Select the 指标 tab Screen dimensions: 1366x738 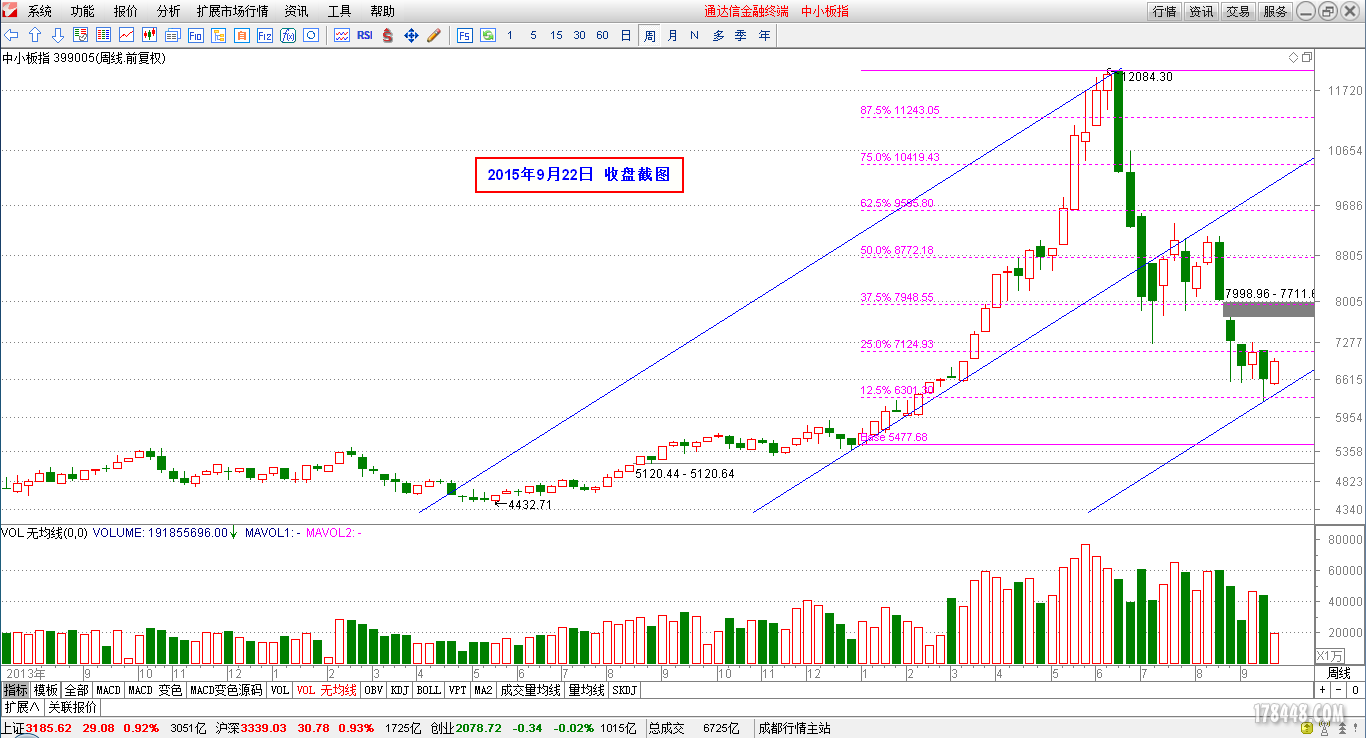click(15, 690)
